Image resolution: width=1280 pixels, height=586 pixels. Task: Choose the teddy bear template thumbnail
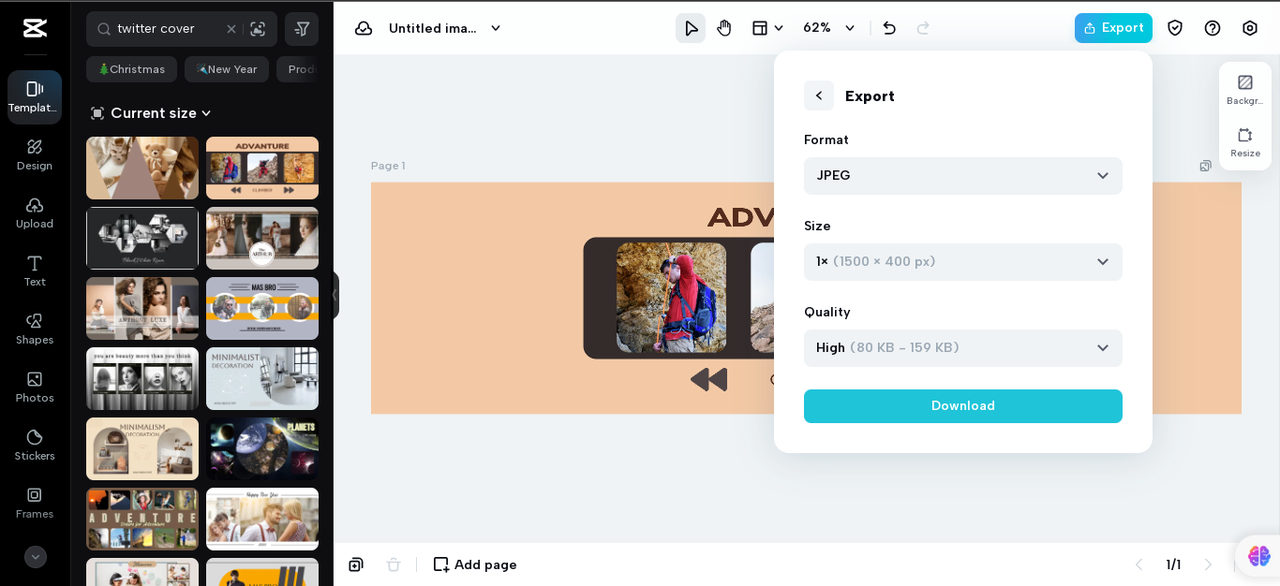click(x=142, y=168)
